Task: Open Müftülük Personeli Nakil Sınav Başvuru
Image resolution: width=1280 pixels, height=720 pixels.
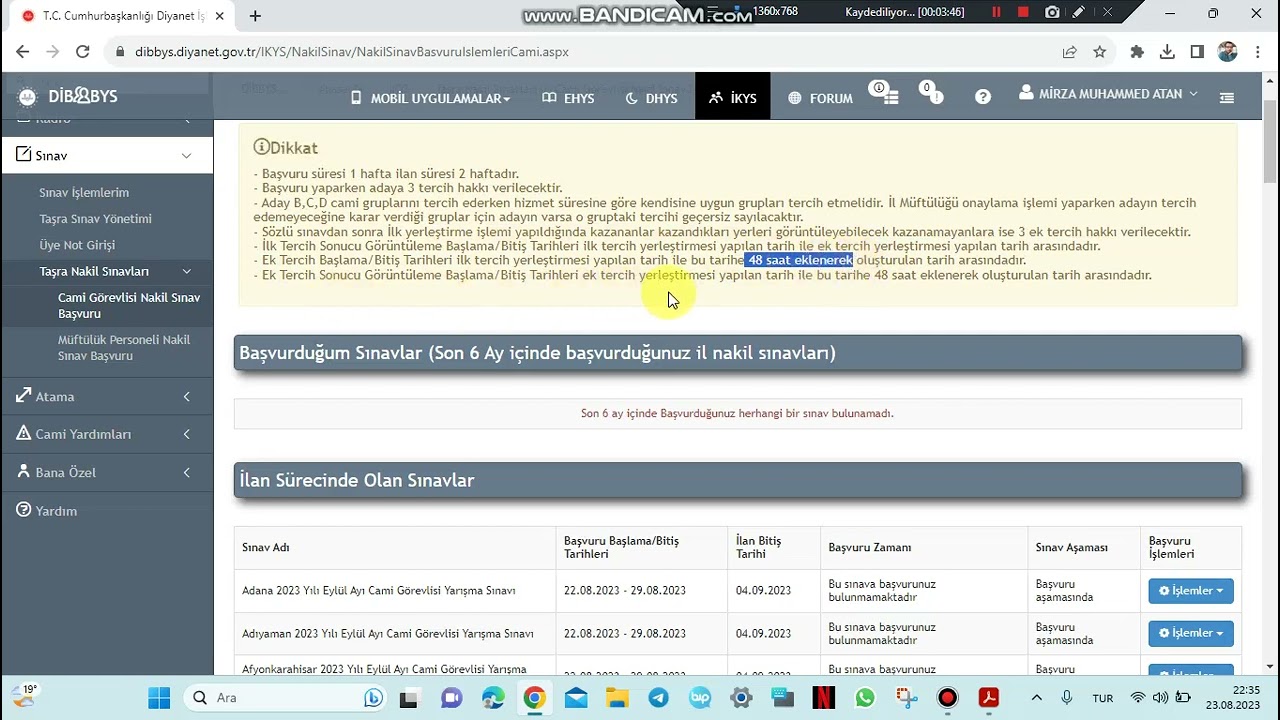Action: tap(124, 347)
